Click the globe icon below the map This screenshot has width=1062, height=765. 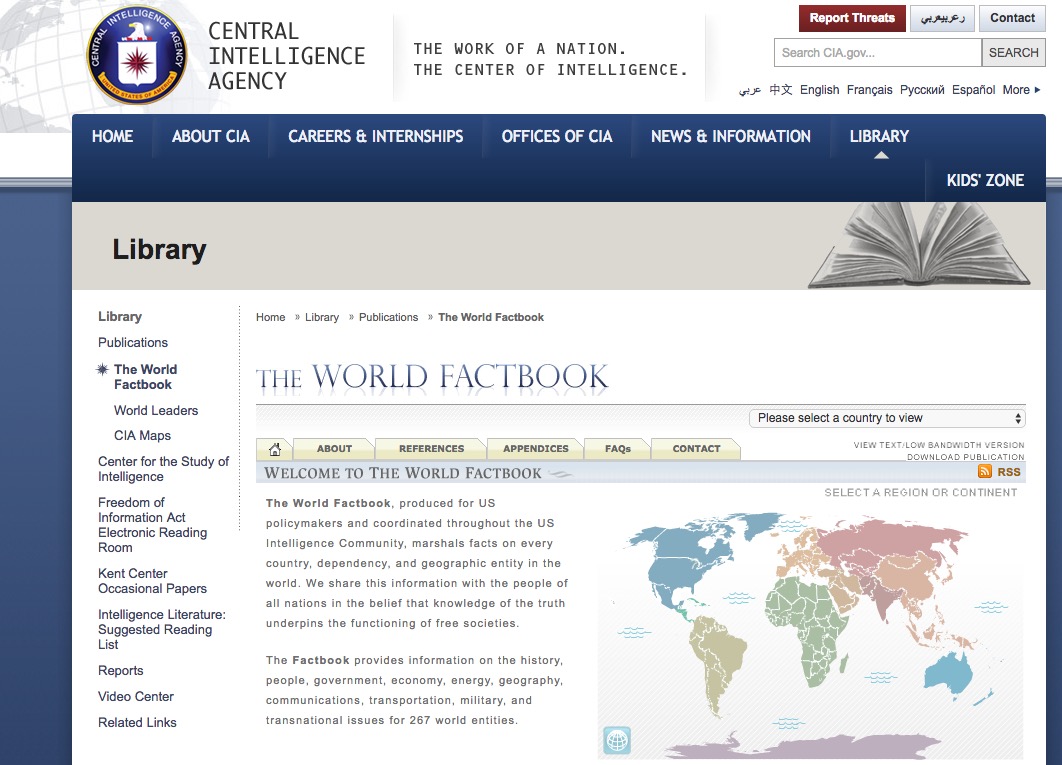pyautogui.click(x=616, y=741)
